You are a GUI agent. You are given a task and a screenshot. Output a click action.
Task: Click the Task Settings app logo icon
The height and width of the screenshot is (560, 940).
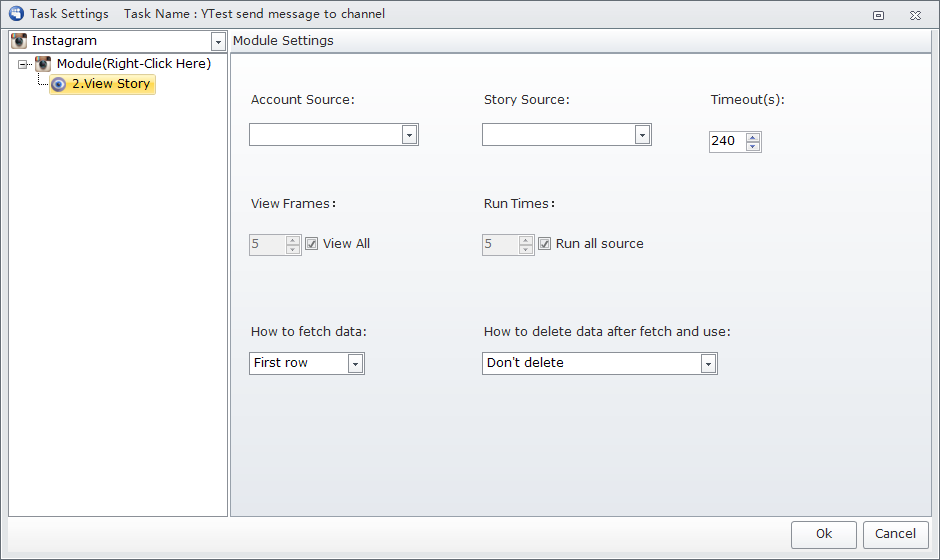point(16,13)
